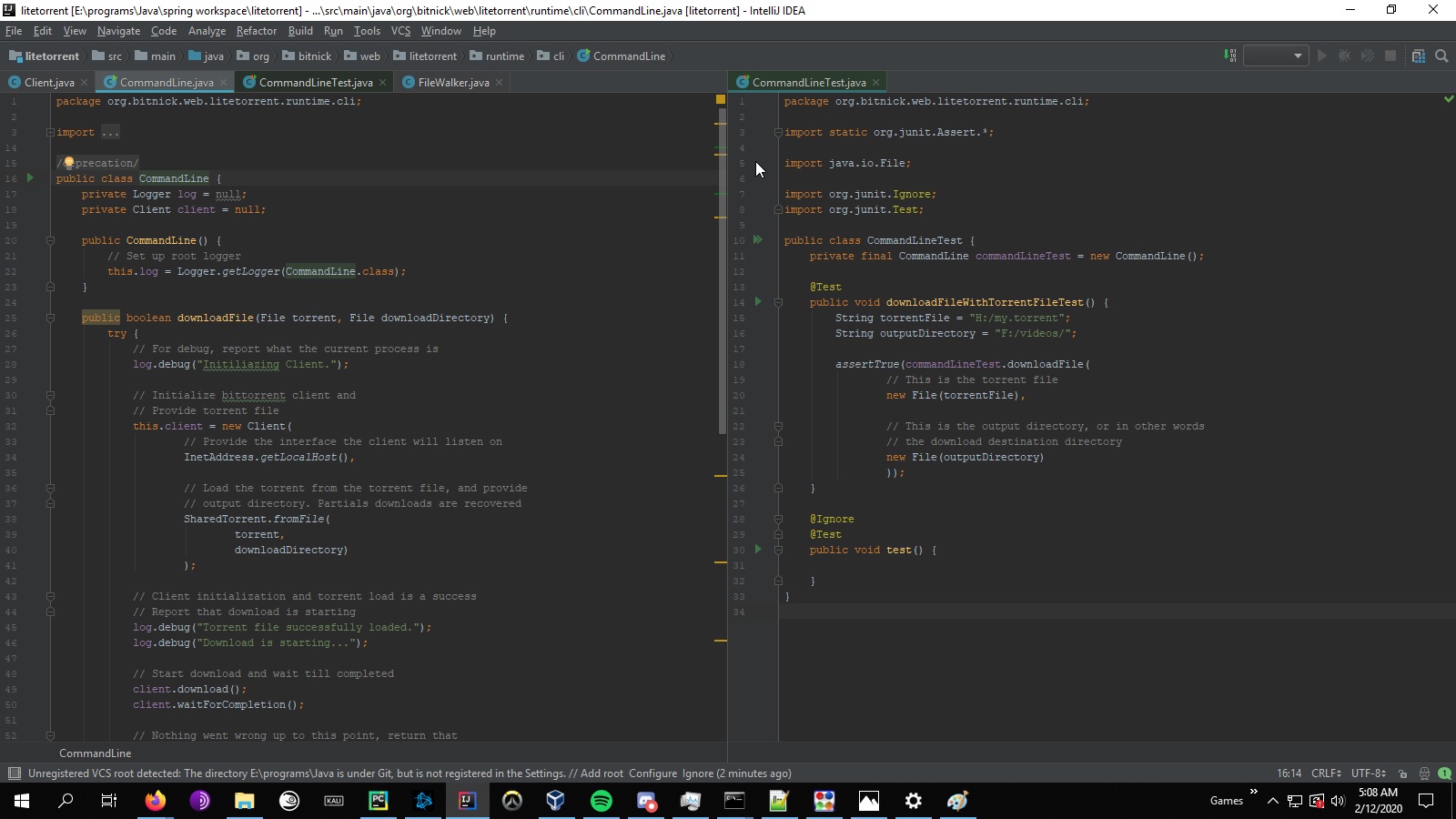This screenshot has width=1456, height=819.
Task: Start a Debug session with the bug icon
Action: point(1345,56)
